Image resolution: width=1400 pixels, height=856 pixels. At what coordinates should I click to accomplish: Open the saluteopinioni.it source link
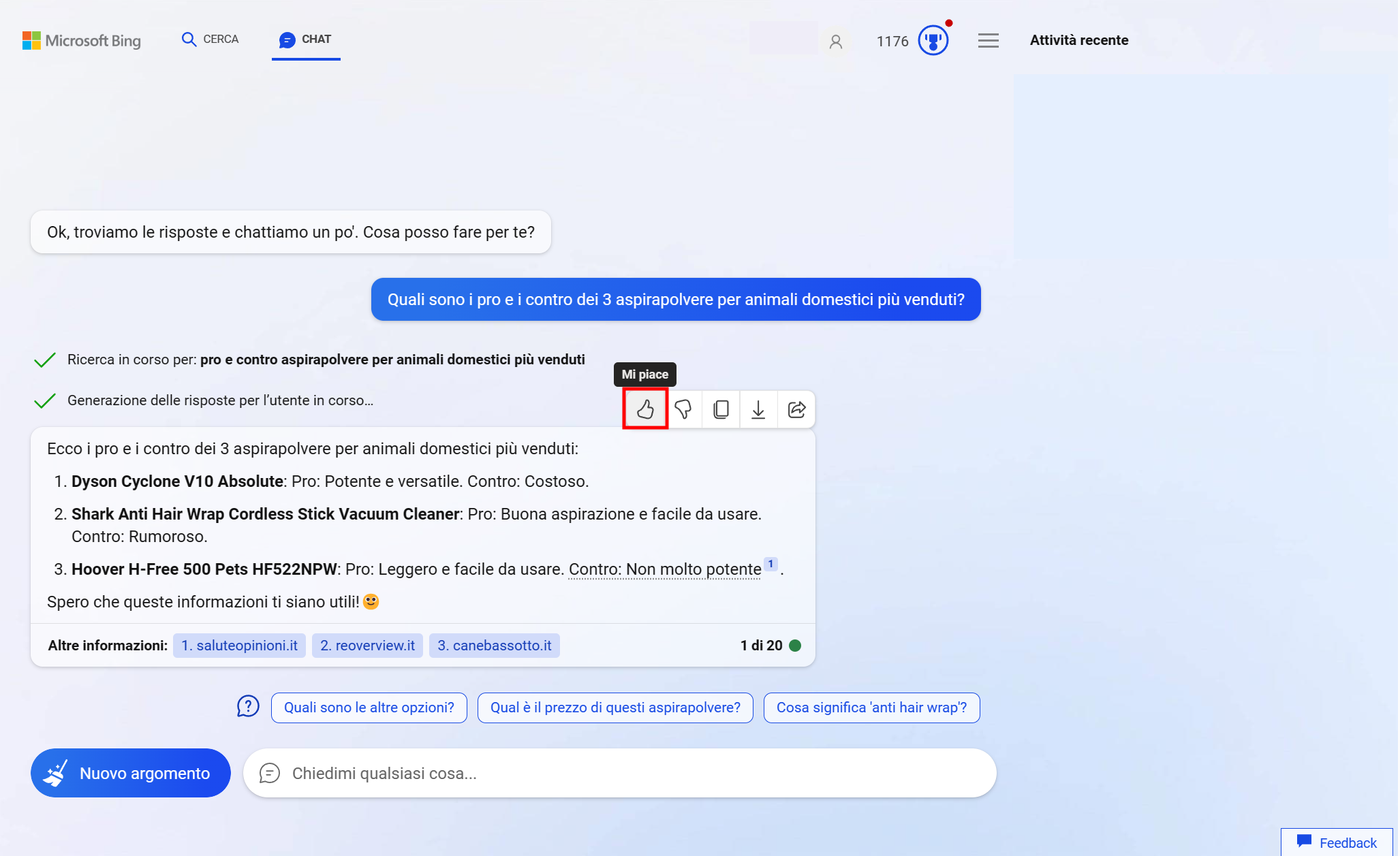pos(239,645)
